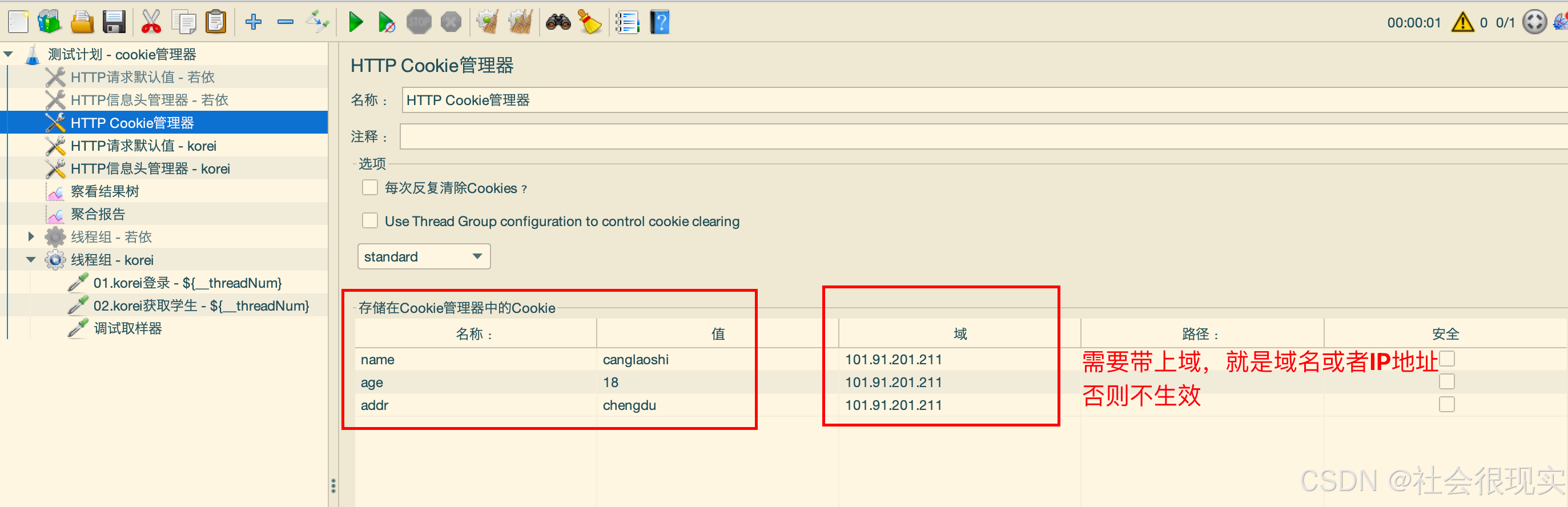The width and height of the screenshot is (1568, 507).
Task: Click the 安全 column header
Action: tap(1446, 333)
